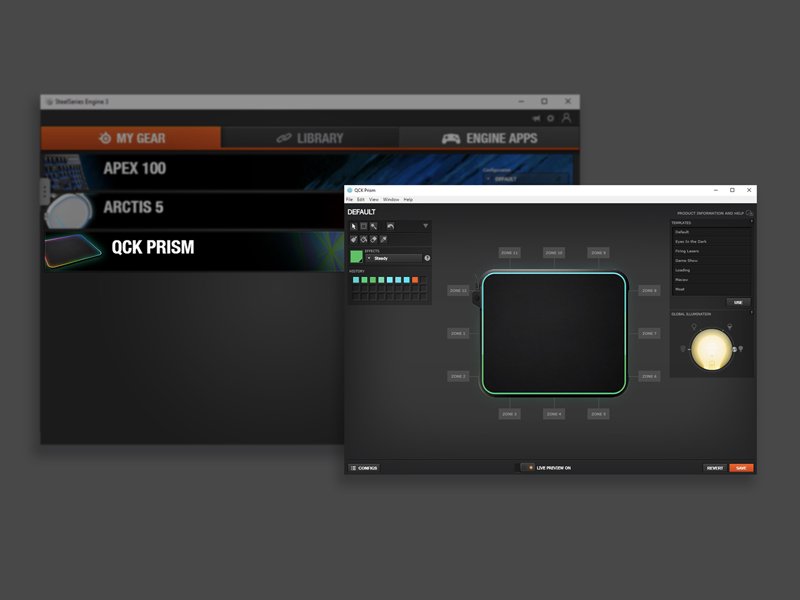The image size is (800, 600).
Task: Select the Zone 5 label
Action: (x=598, y=414)
